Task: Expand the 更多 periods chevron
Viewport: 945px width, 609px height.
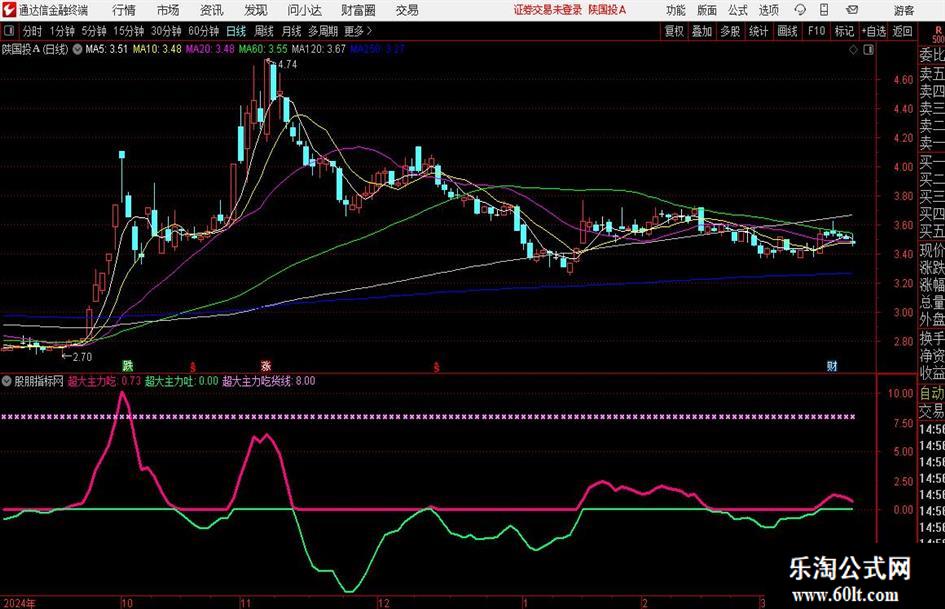Action: [x=369, y=31]
